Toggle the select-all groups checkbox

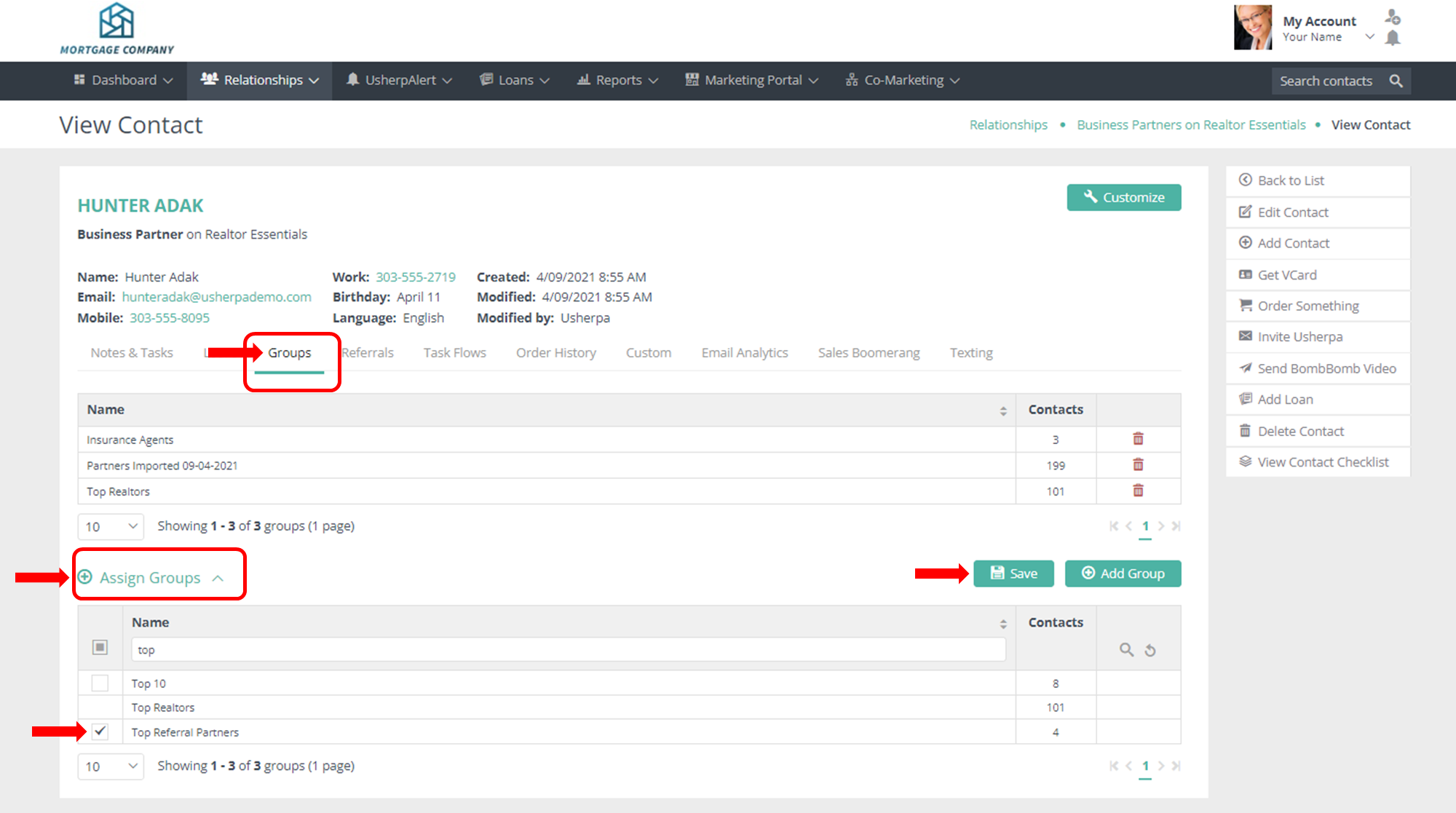coord(100,647)
